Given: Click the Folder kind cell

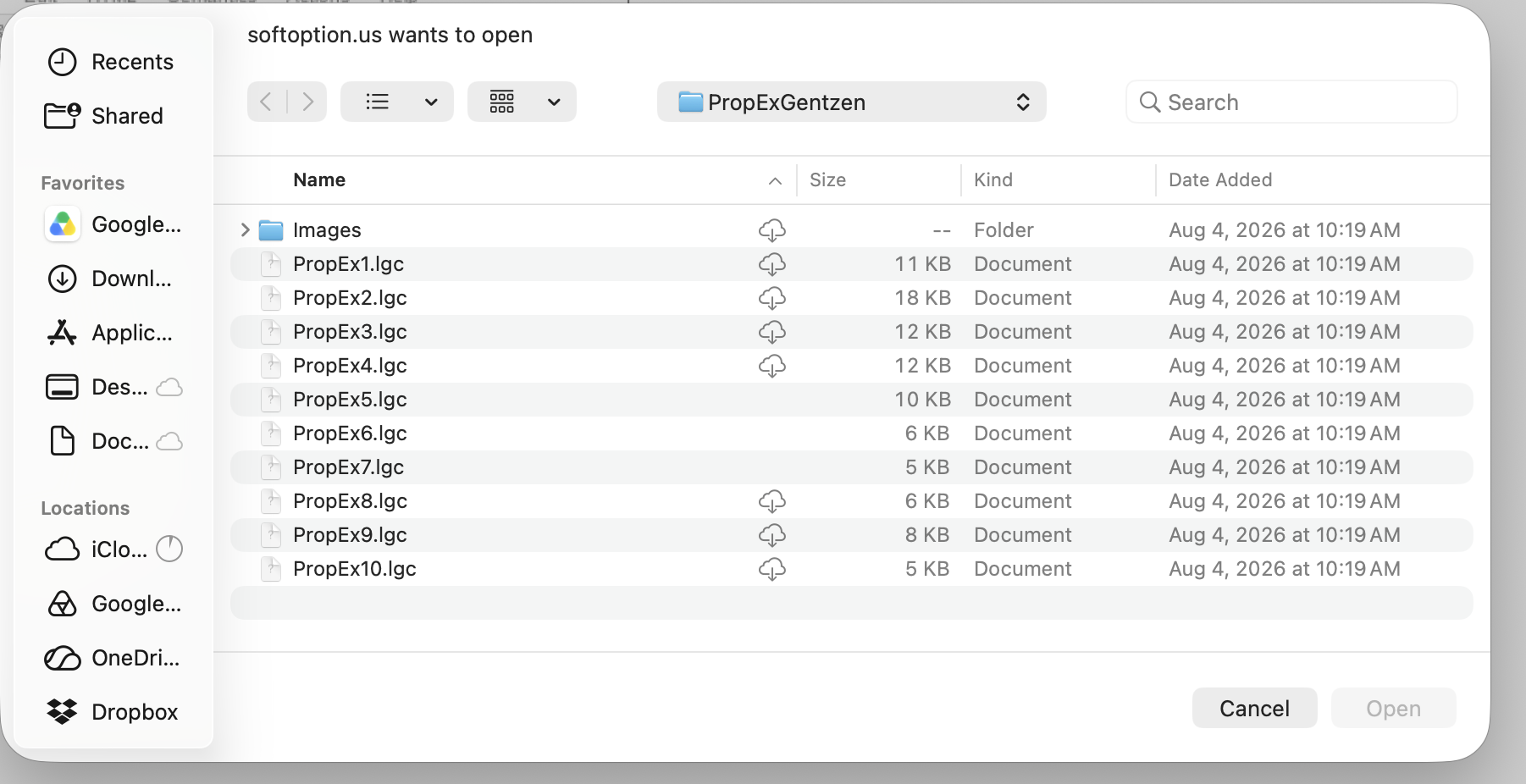Looking at the screenshot, I should [x=1004, y=230].
